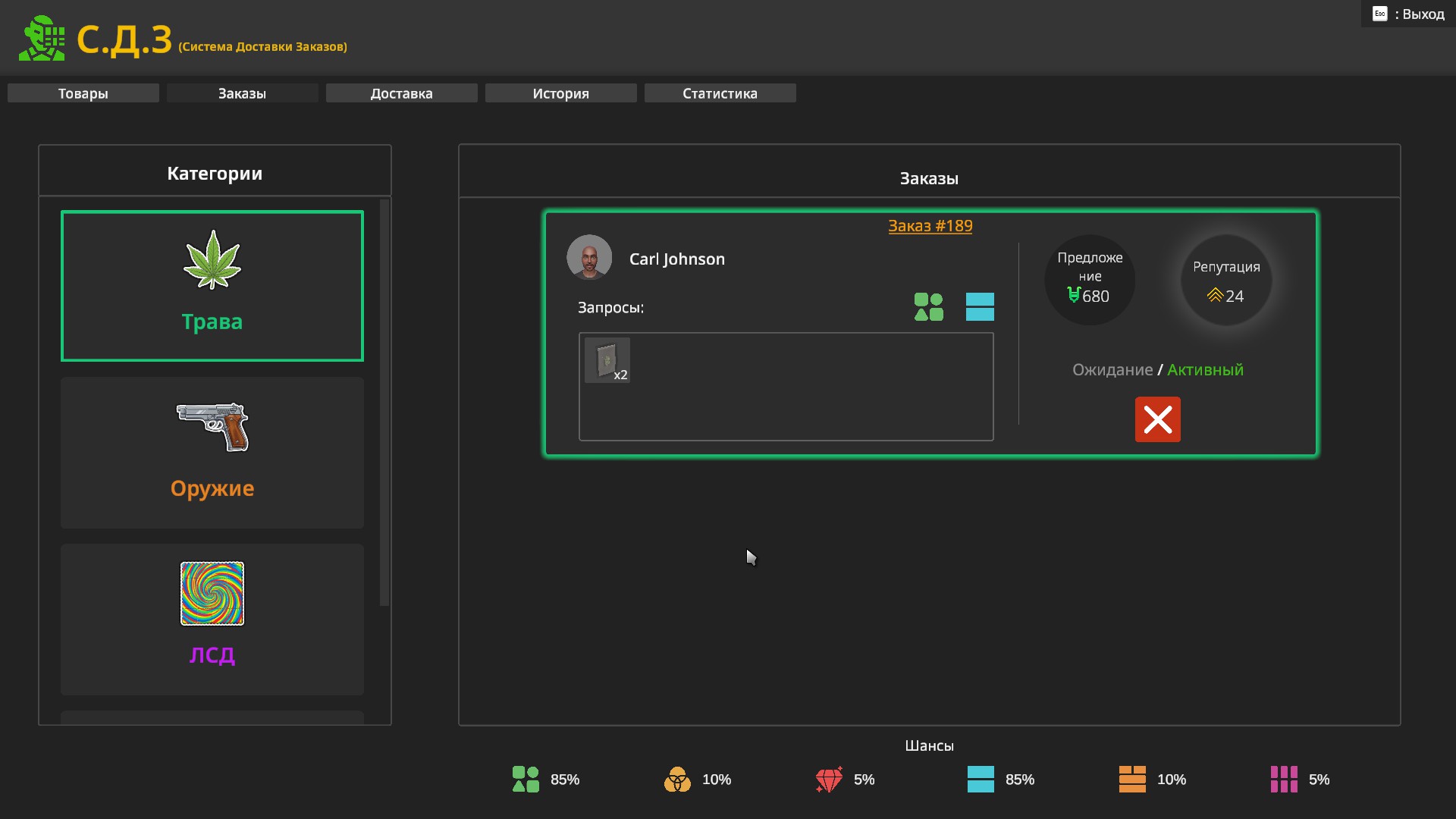
Task: Click the Esc Выход exit button
Action: [1408, 14]
